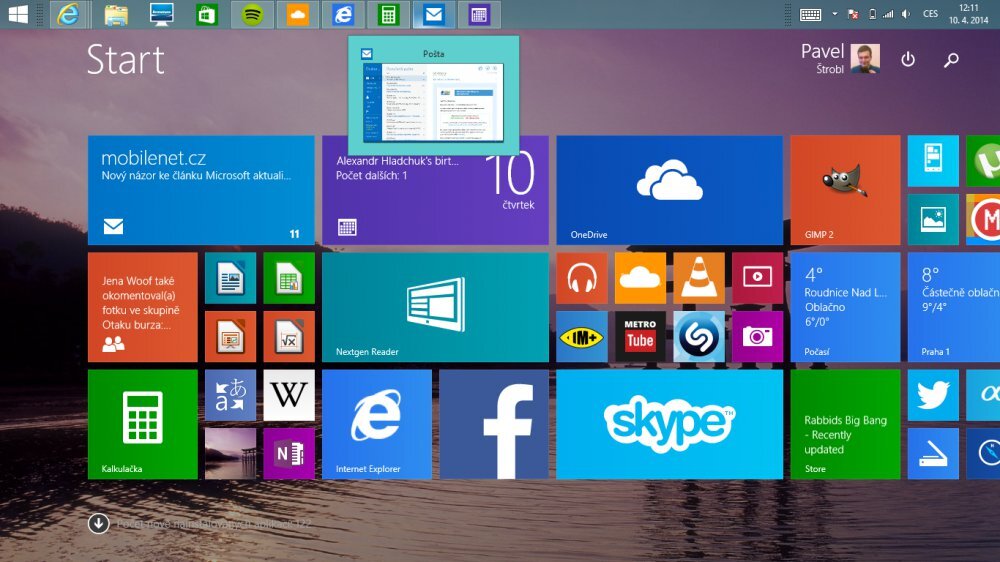Screen dimensions: 1000x562
Task: Open search on the Start screen
Action: [x=951, y=59]
